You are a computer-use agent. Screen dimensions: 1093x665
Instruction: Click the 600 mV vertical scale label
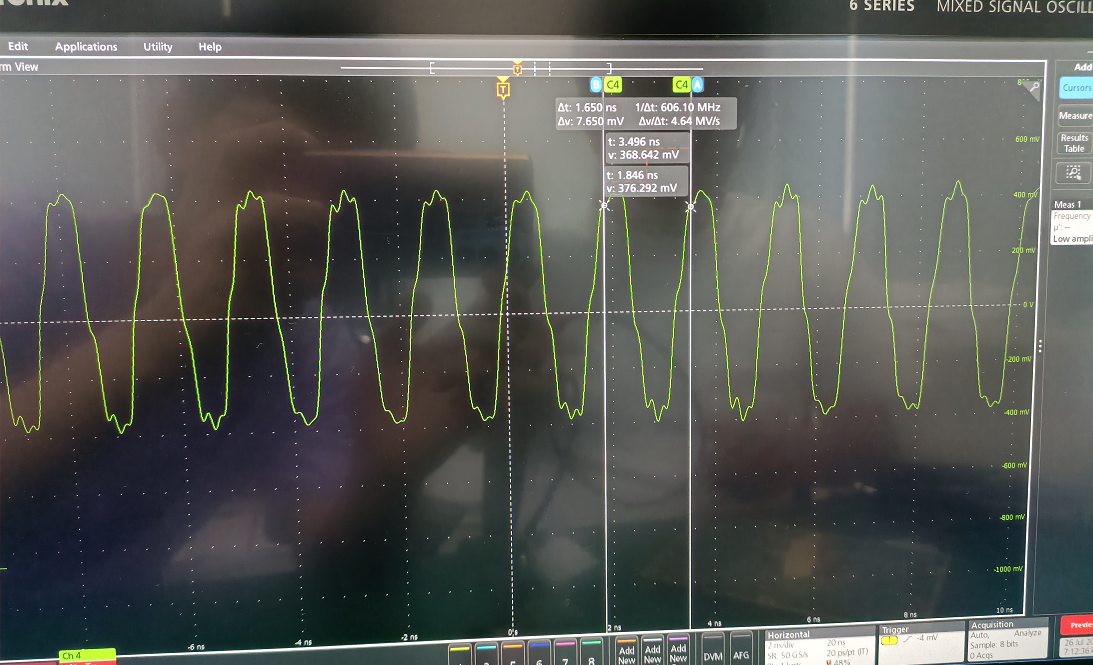pyautogui.click(x=1027, y=139)
